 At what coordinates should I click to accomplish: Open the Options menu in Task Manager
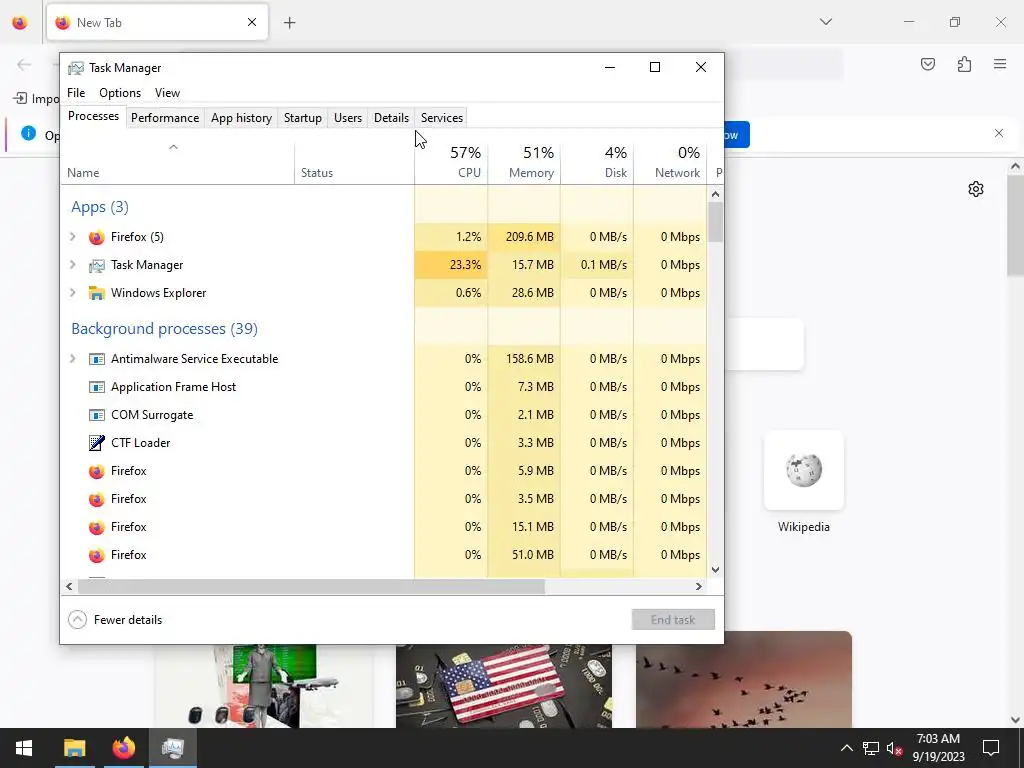120,93
